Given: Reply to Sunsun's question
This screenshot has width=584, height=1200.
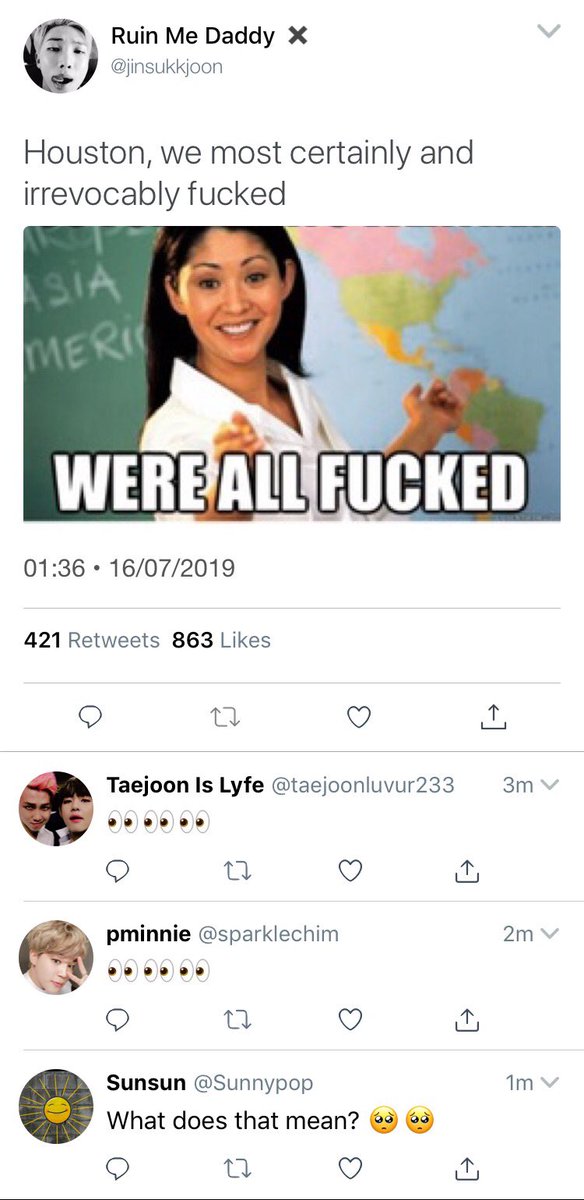Looking at the screenshot, I should click(x=118, y=1168).
